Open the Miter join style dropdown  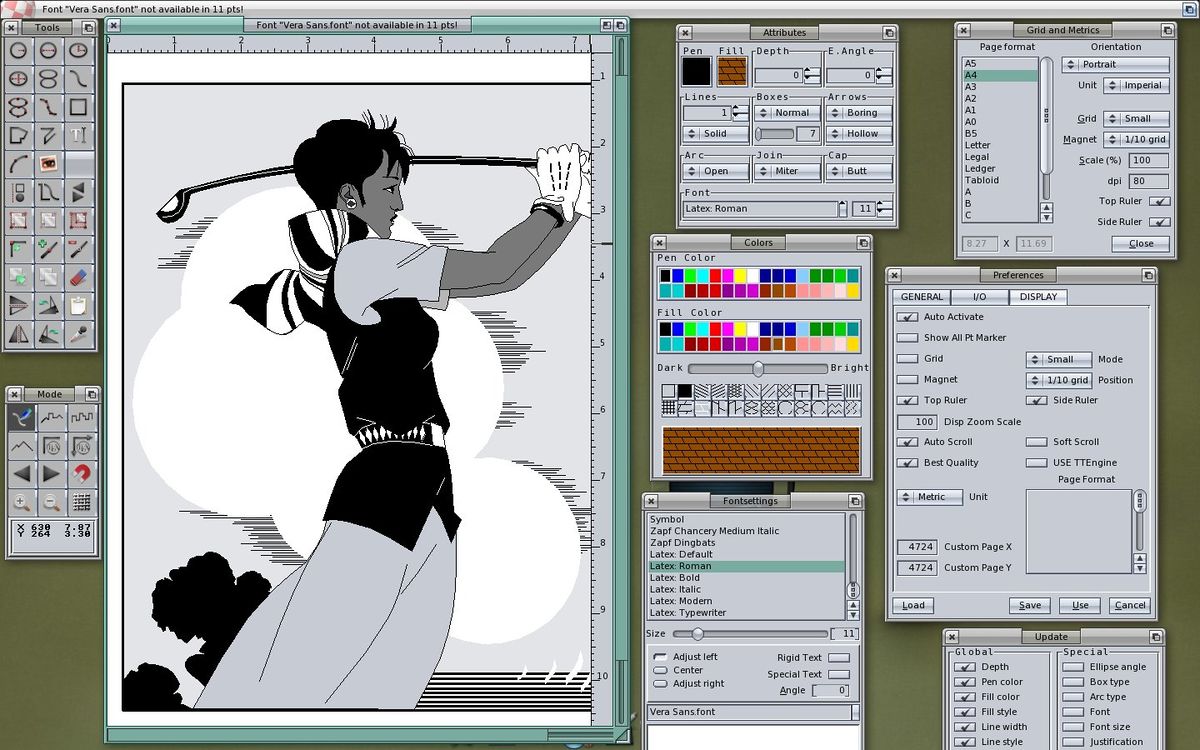click(x=786, y=171)
